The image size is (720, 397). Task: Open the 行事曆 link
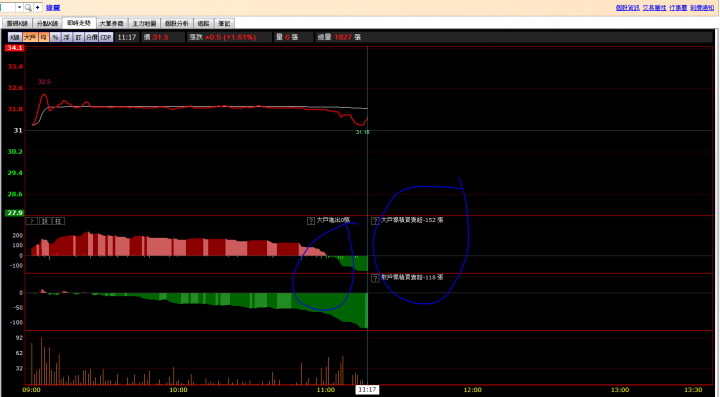678,8
